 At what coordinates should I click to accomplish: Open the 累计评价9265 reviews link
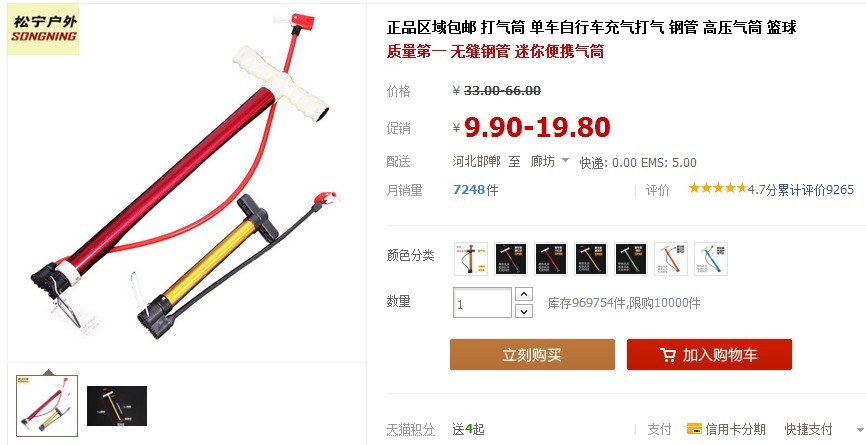coord(816,190)
